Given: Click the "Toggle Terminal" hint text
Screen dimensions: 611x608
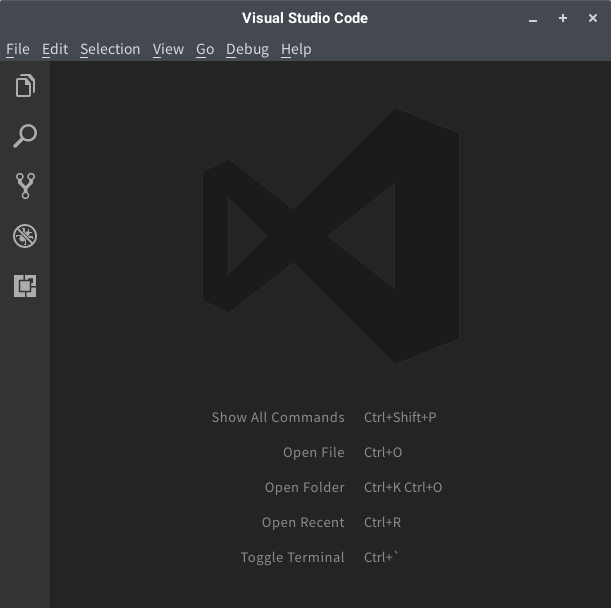Looking at the screenshot, I should [x=293, y=558].
